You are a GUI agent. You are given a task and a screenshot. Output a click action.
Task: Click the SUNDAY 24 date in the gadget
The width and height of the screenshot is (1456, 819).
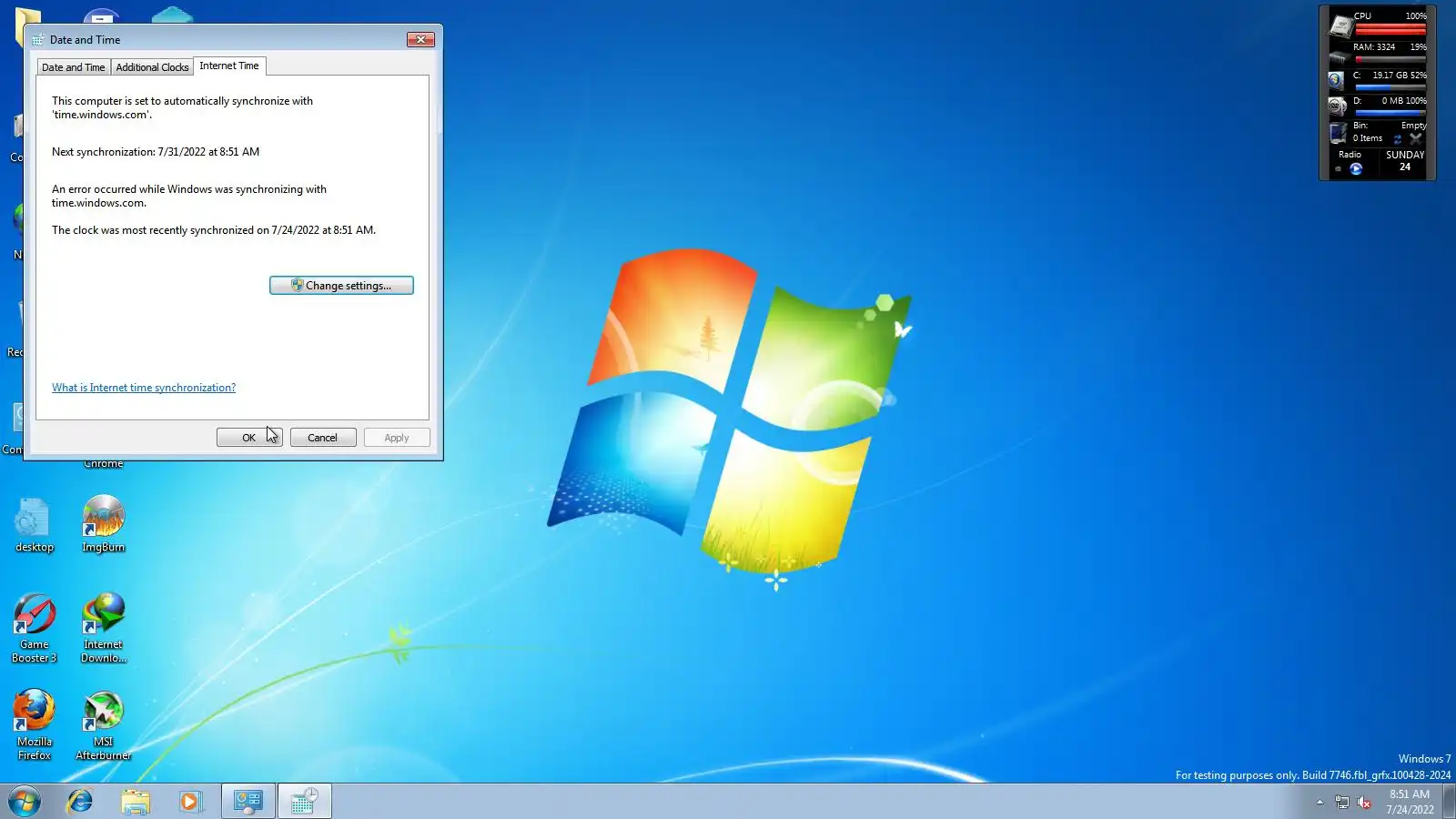pos(1405,161)
